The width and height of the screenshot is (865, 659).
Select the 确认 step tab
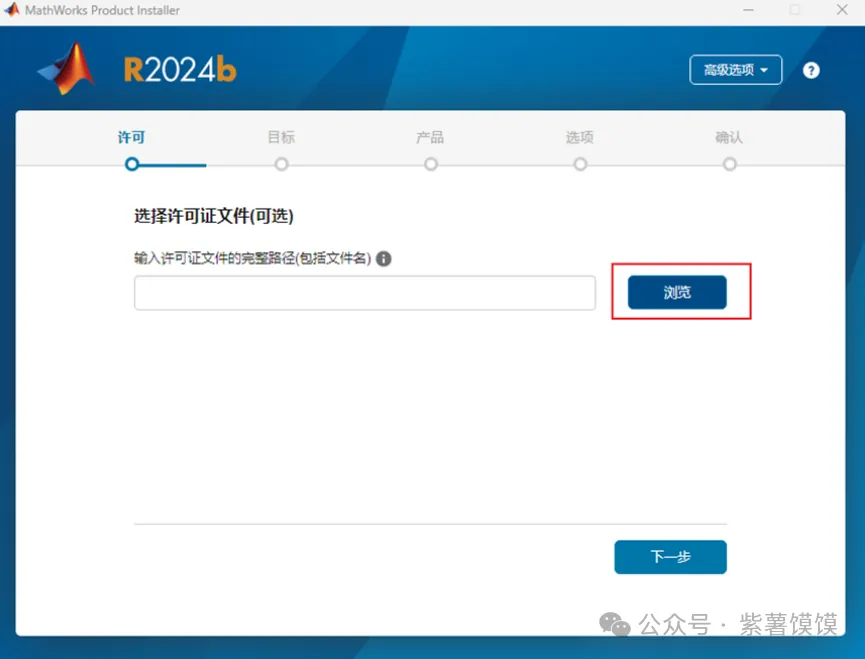(x=729, y=137)
